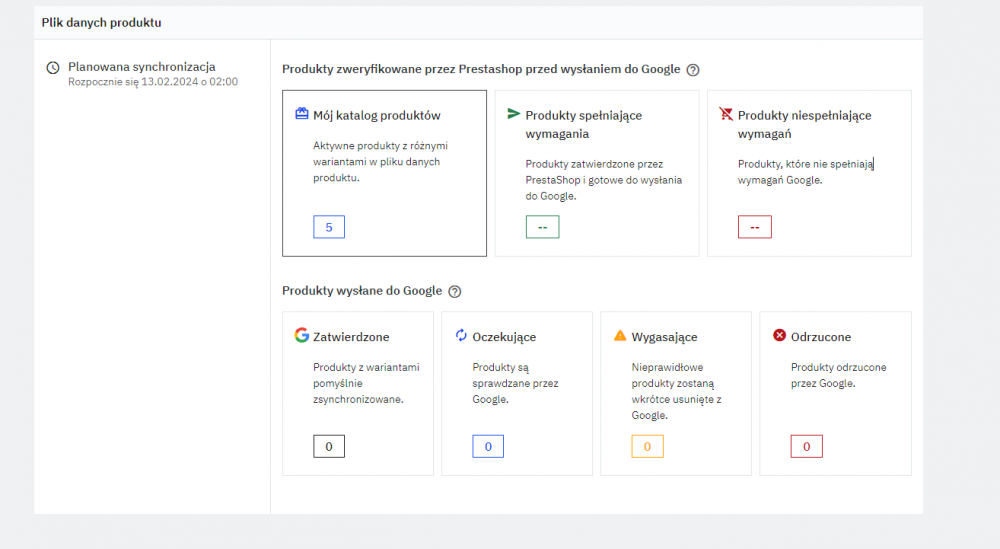Open help tooltip for Produkty wysłane do Google
The height and width of the screenshot is (549, 1000).
[455, 292]
